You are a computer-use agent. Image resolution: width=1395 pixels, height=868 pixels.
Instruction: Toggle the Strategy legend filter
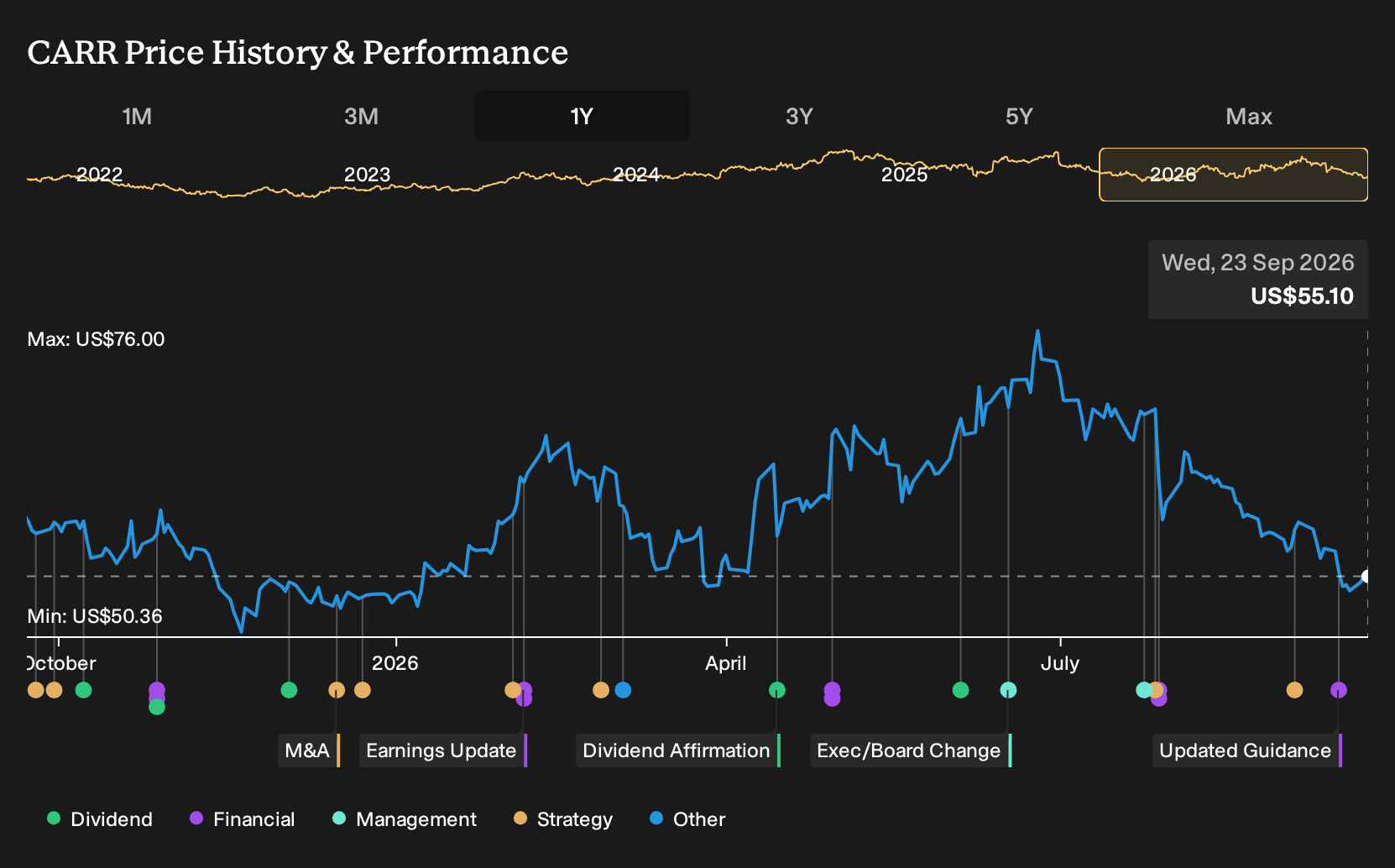coord(563,819)
